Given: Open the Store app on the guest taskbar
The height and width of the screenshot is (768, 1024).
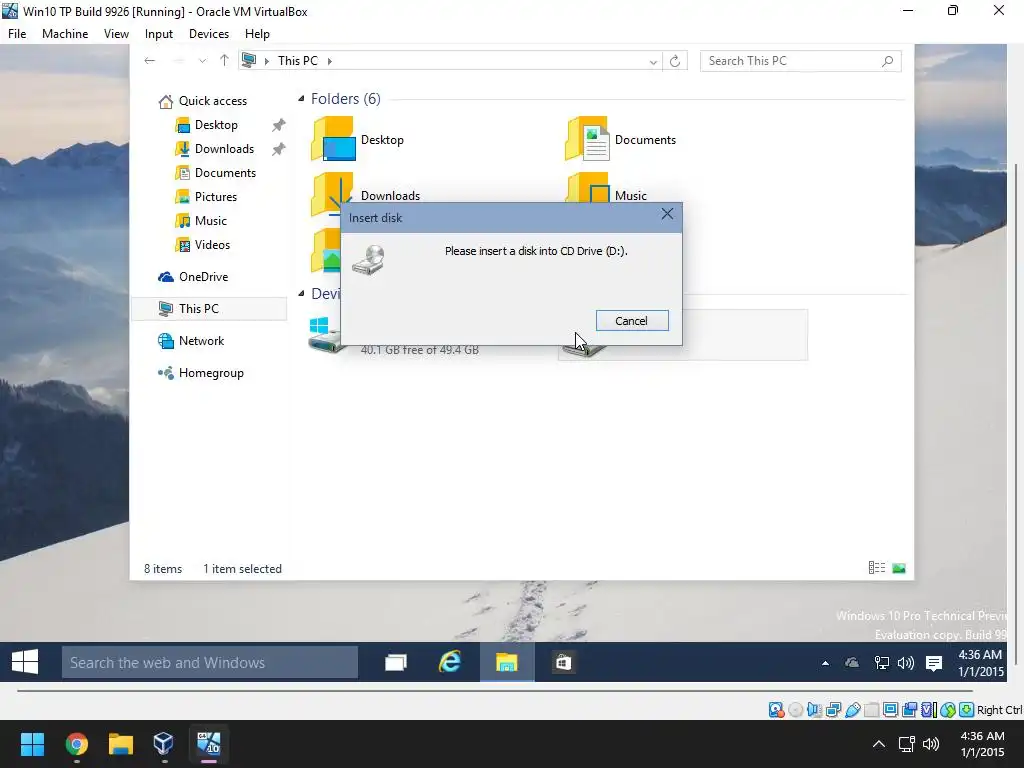Looking at the screenshot, I should click(563, 663).
